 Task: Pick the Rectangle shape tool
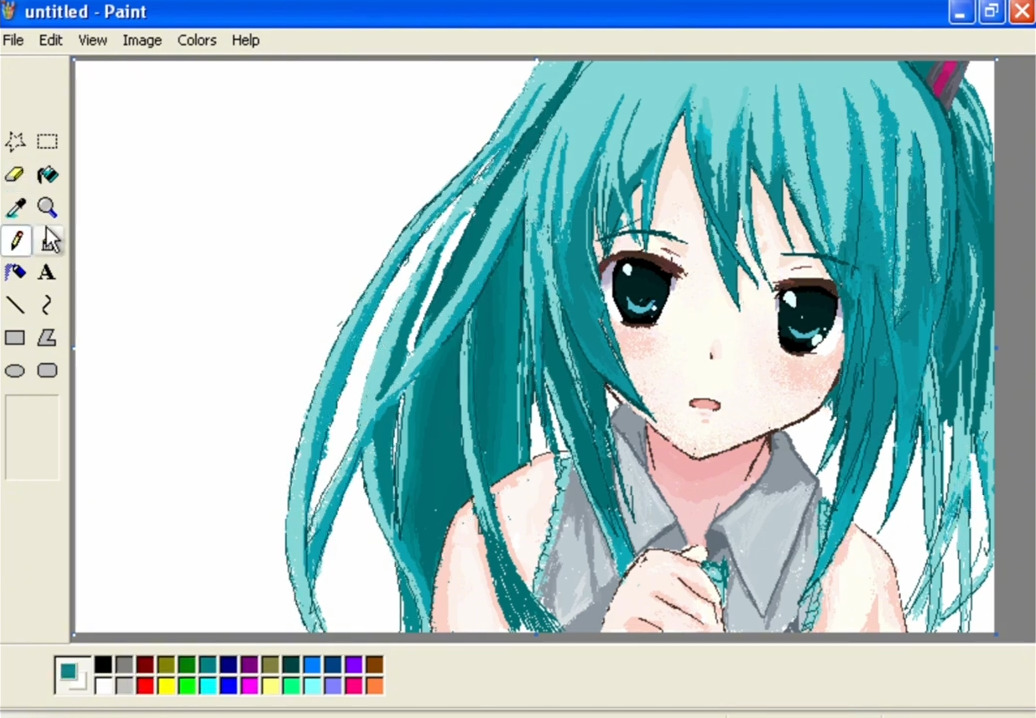[15, 338]
